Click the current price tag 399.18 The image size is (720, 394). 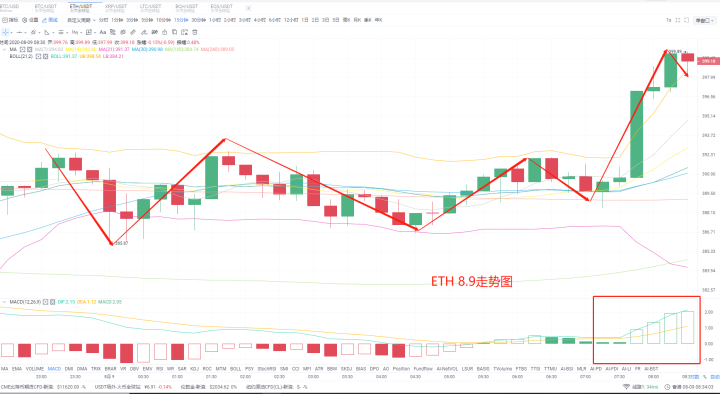tap(709, 61)
